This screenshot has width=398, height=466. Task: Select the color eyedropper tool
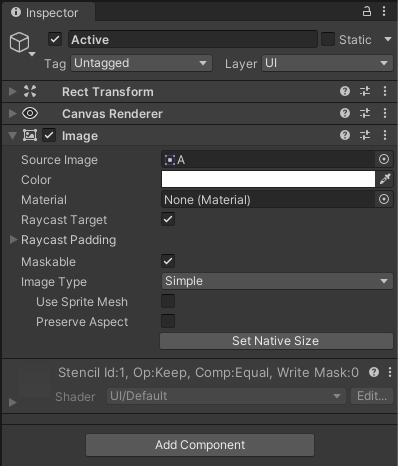[385, 179]
